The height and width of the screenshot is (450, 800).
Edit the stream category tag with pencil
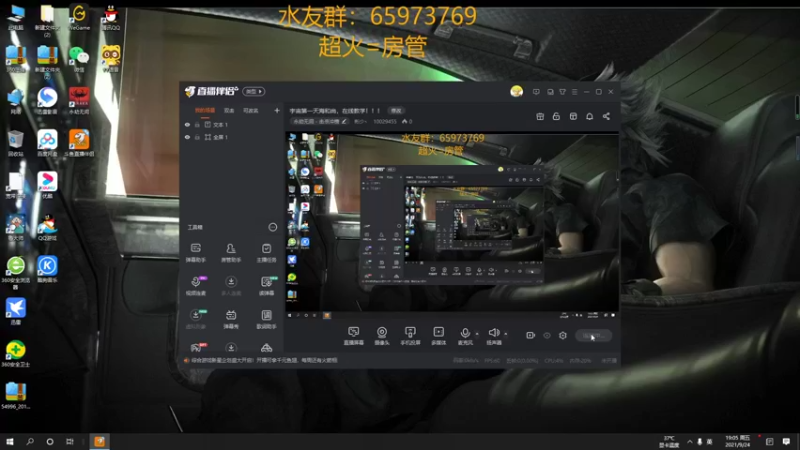[x=319, y=121]
